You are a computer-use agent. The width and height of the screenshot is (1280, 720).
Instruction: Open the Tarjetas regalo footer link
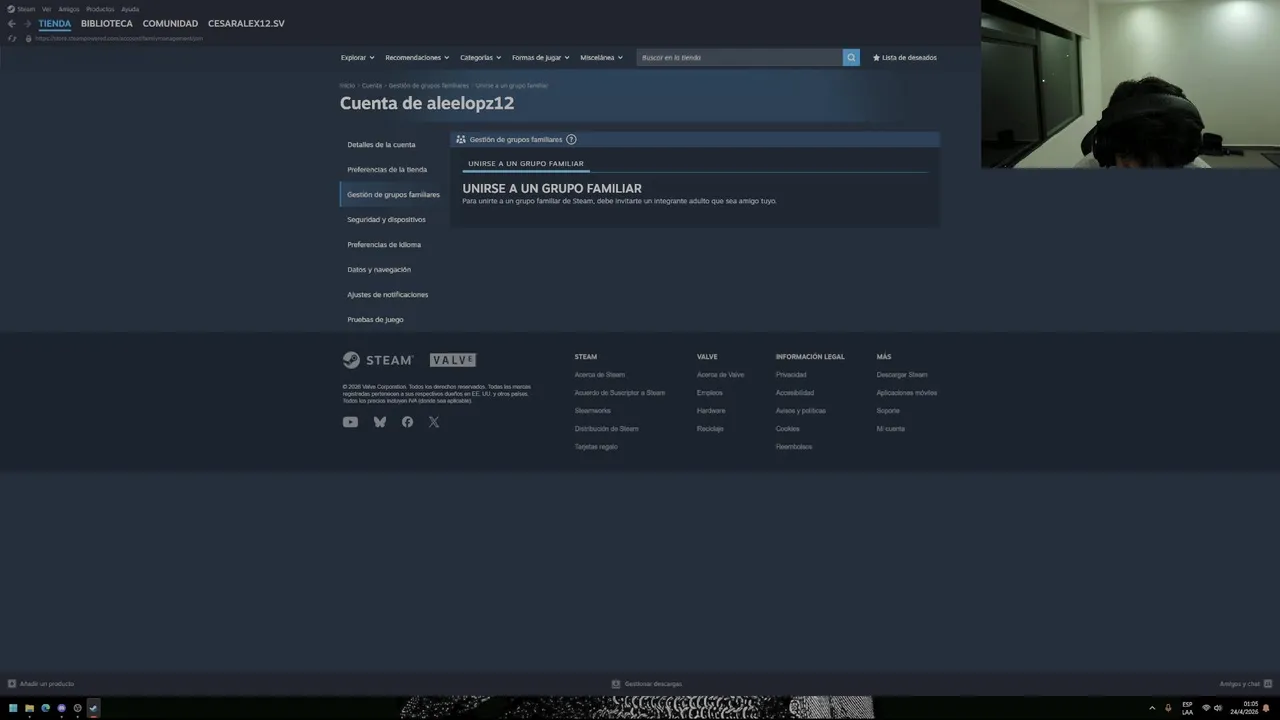coord(596,447)
